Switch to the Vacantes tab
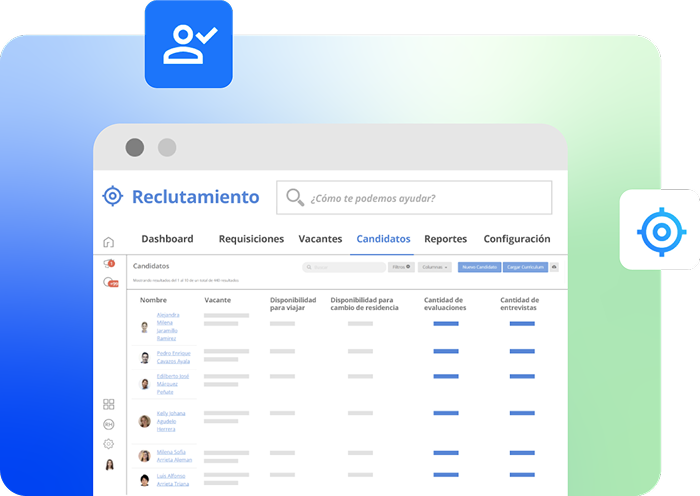Viewport: 700px width, 496px height. tap(320, 239)
